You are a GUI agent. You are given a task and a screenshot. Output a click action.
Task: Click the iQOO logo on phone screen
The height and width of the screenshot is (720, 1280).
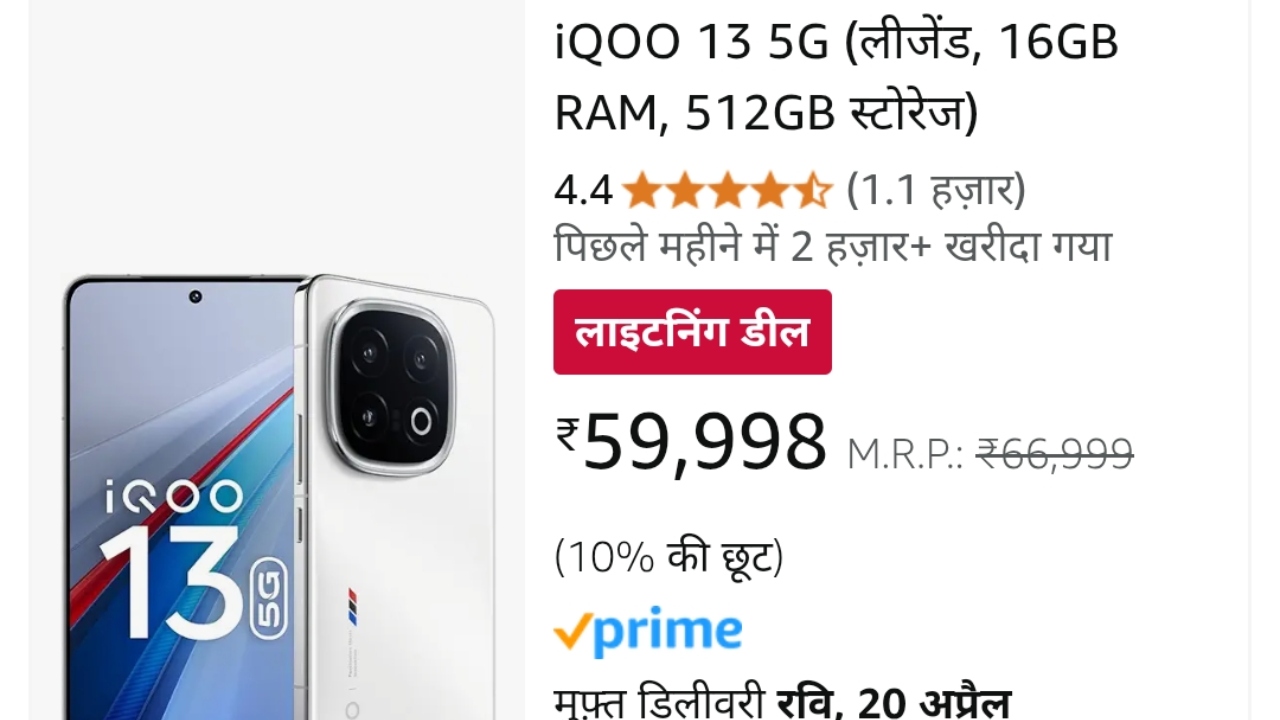(174, 497)
